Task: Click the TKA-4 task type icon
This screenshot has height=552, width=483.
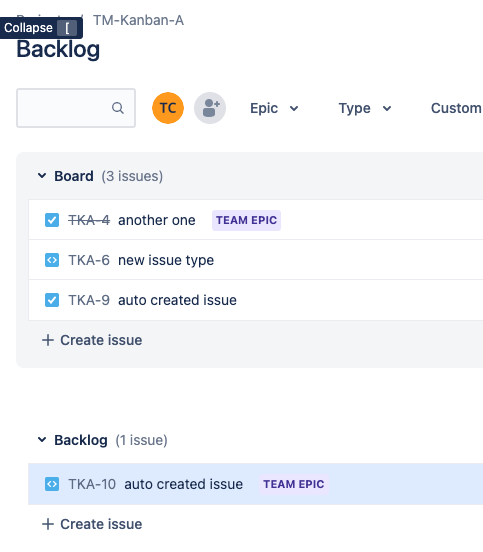Action: click(52, 220)
